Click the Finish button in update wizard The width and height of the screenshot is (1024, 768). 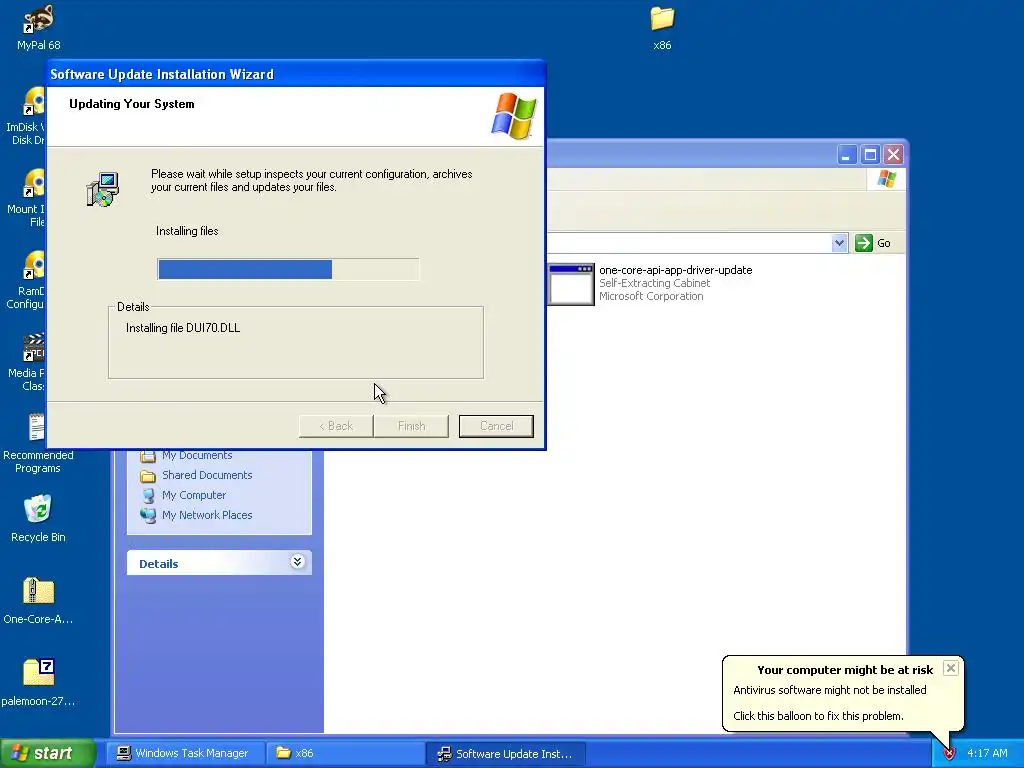(411, 426)
